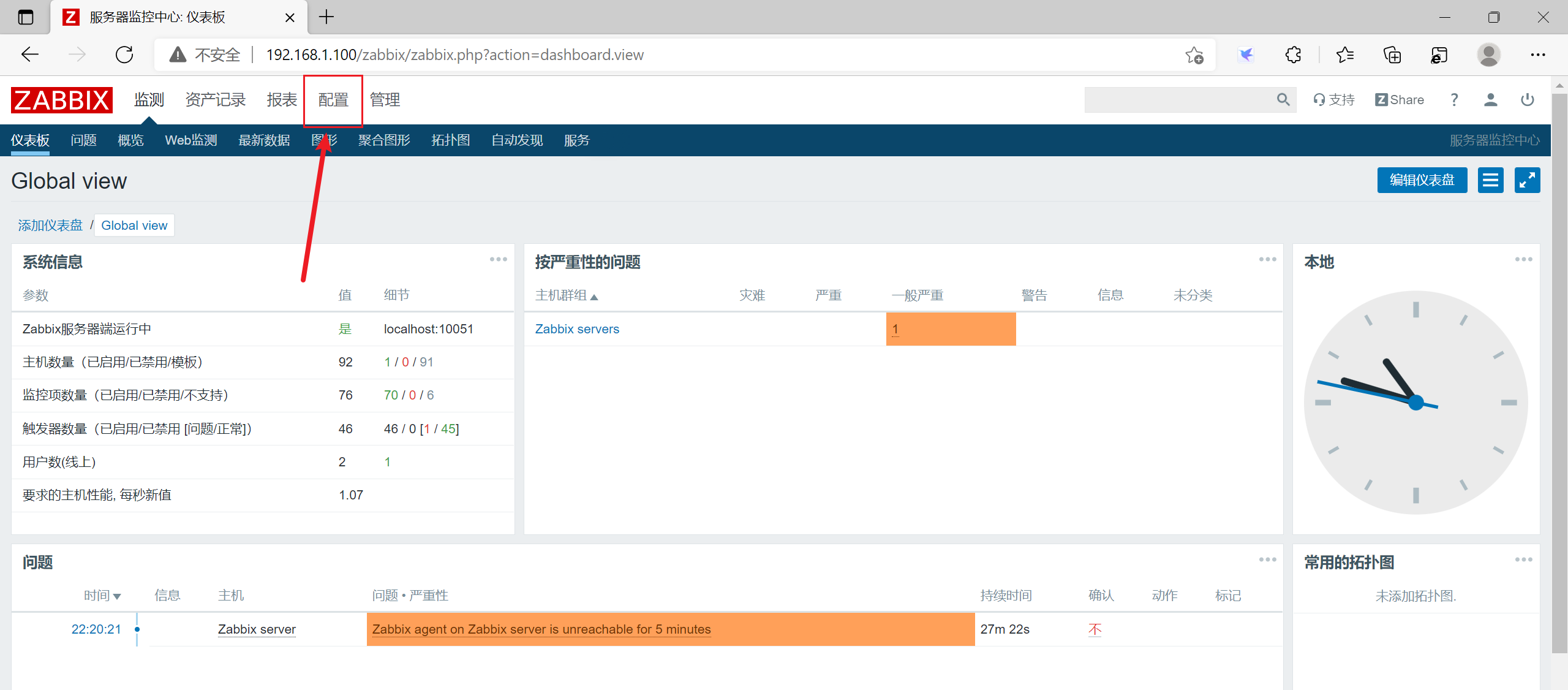Open the dashboard actions menu icon

(x=1491, y=180)
